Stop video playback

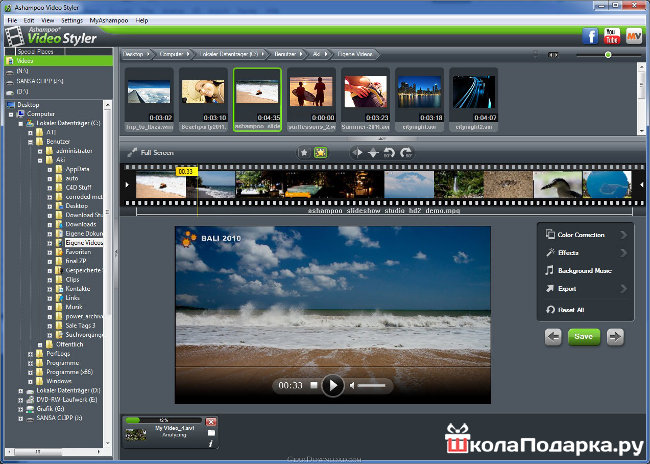click(x=314, y=385)
